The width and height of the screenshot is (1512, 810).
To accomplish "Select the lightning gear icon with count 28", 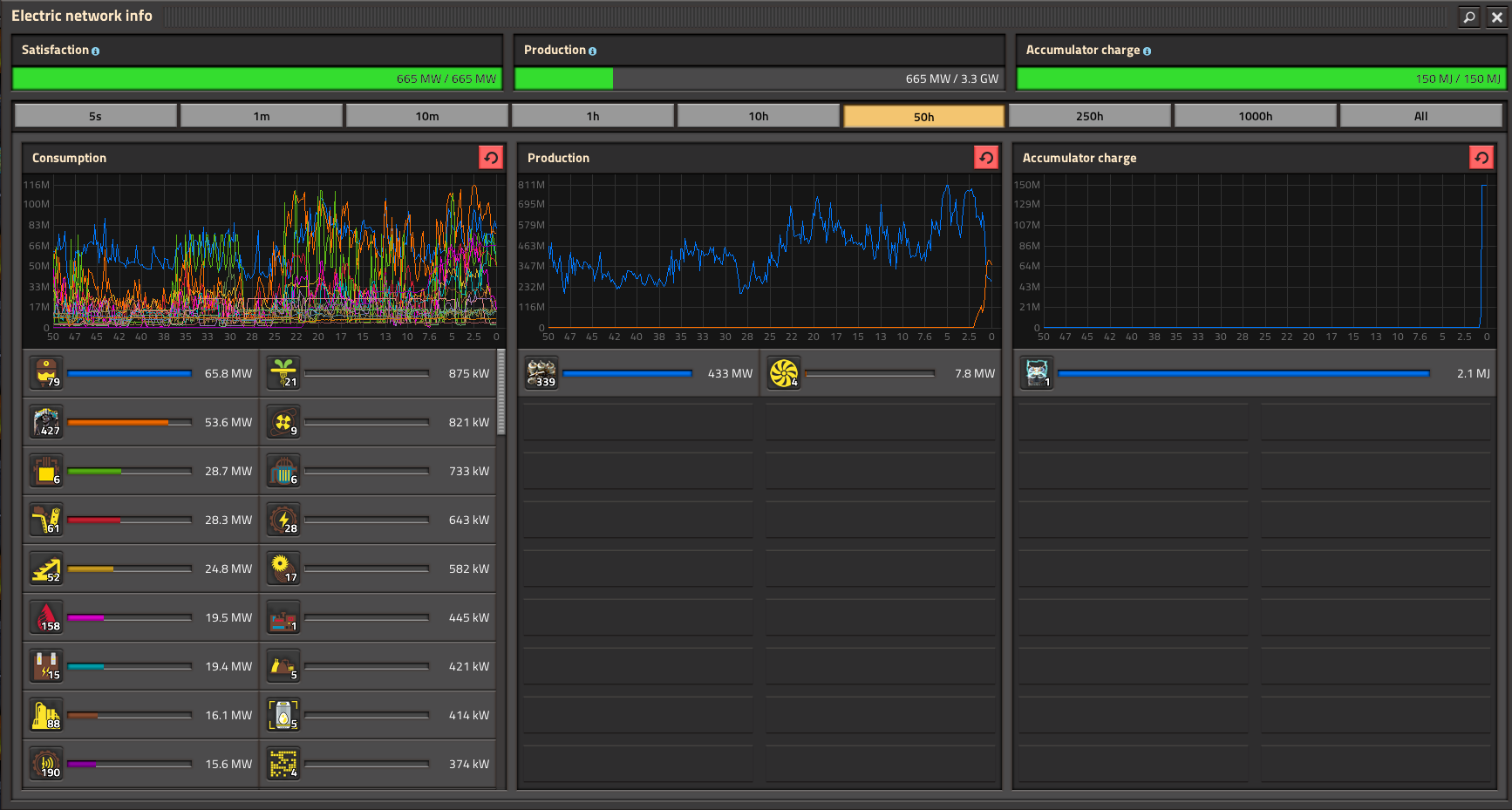I will click(x=283, y=520).
